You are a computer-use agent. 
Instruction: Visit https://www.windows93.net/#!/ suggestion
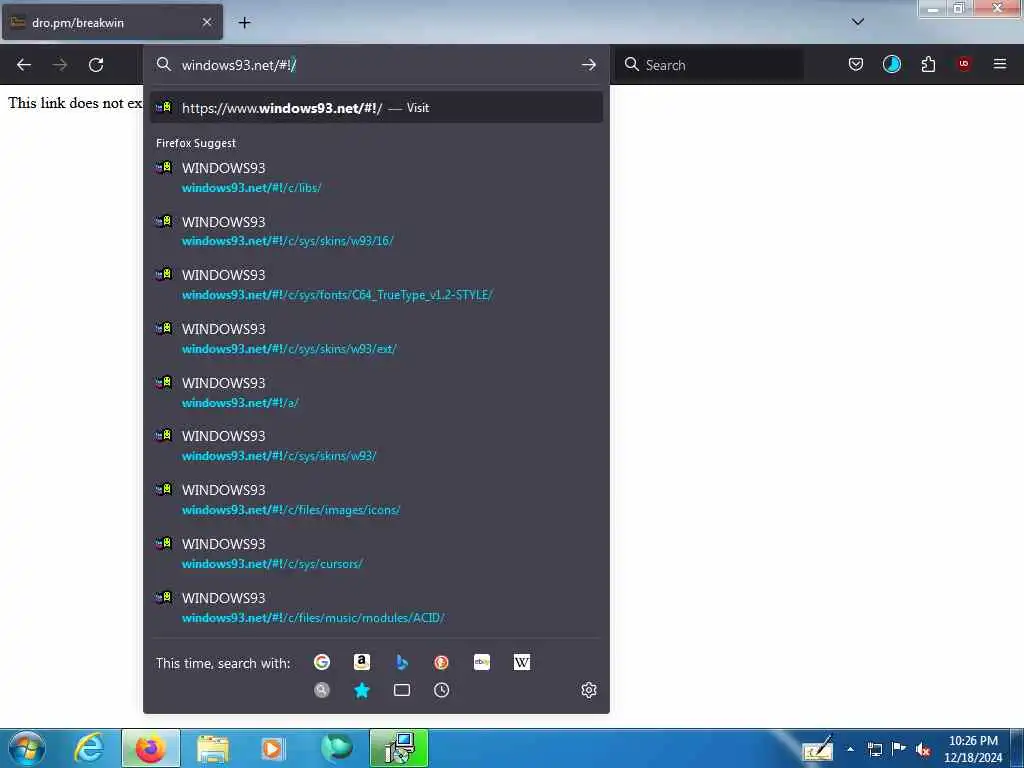(376, 108)
